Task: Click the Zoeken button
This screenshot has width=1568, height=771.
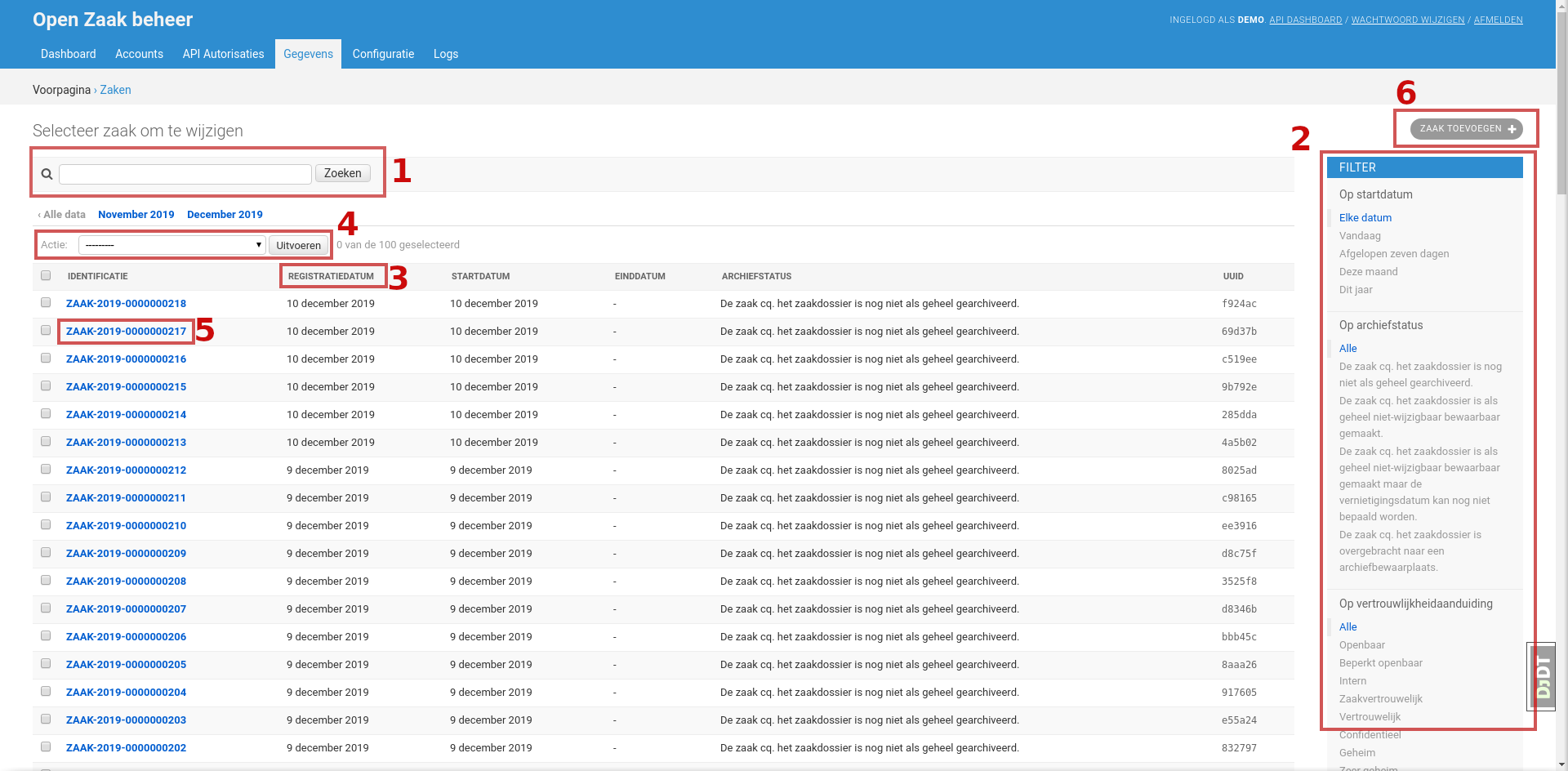Action: pos(343,173)
